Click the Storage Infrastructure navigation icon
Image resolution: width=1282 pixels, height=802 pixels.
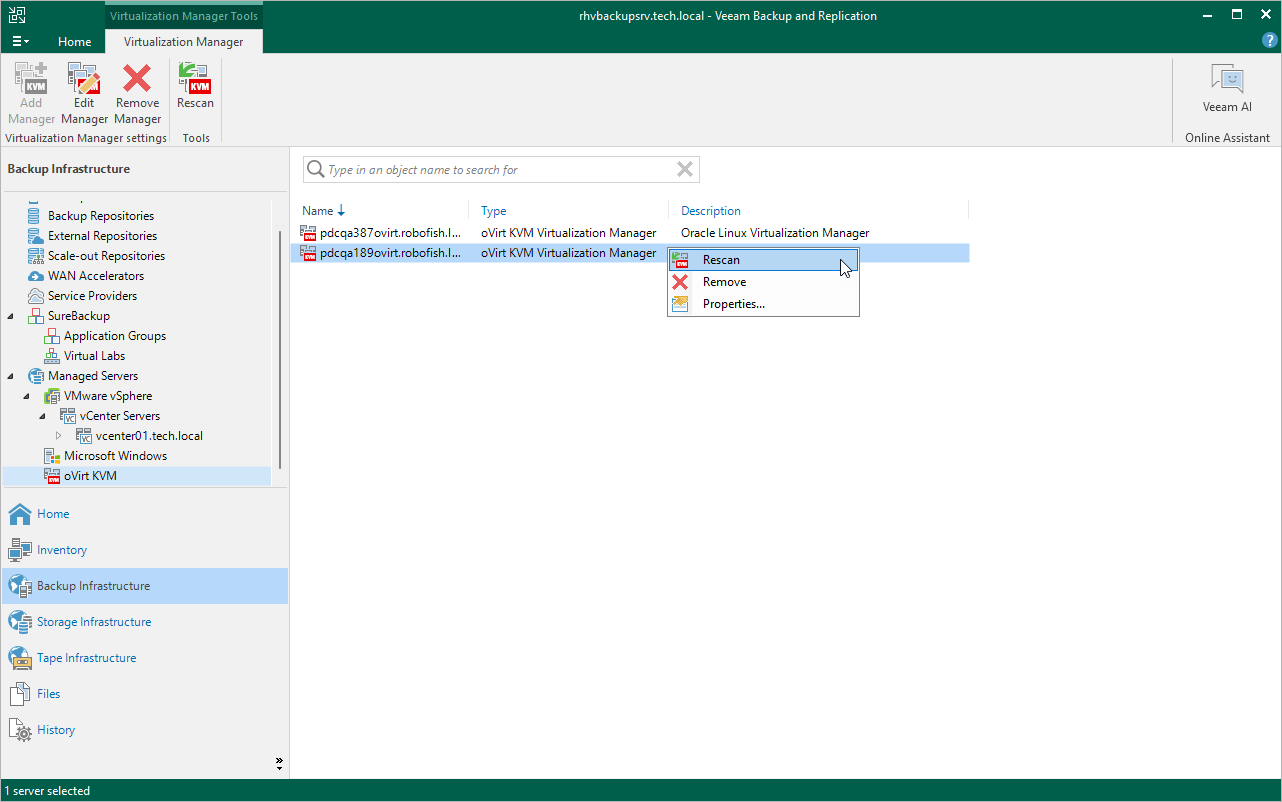[20, 622]
